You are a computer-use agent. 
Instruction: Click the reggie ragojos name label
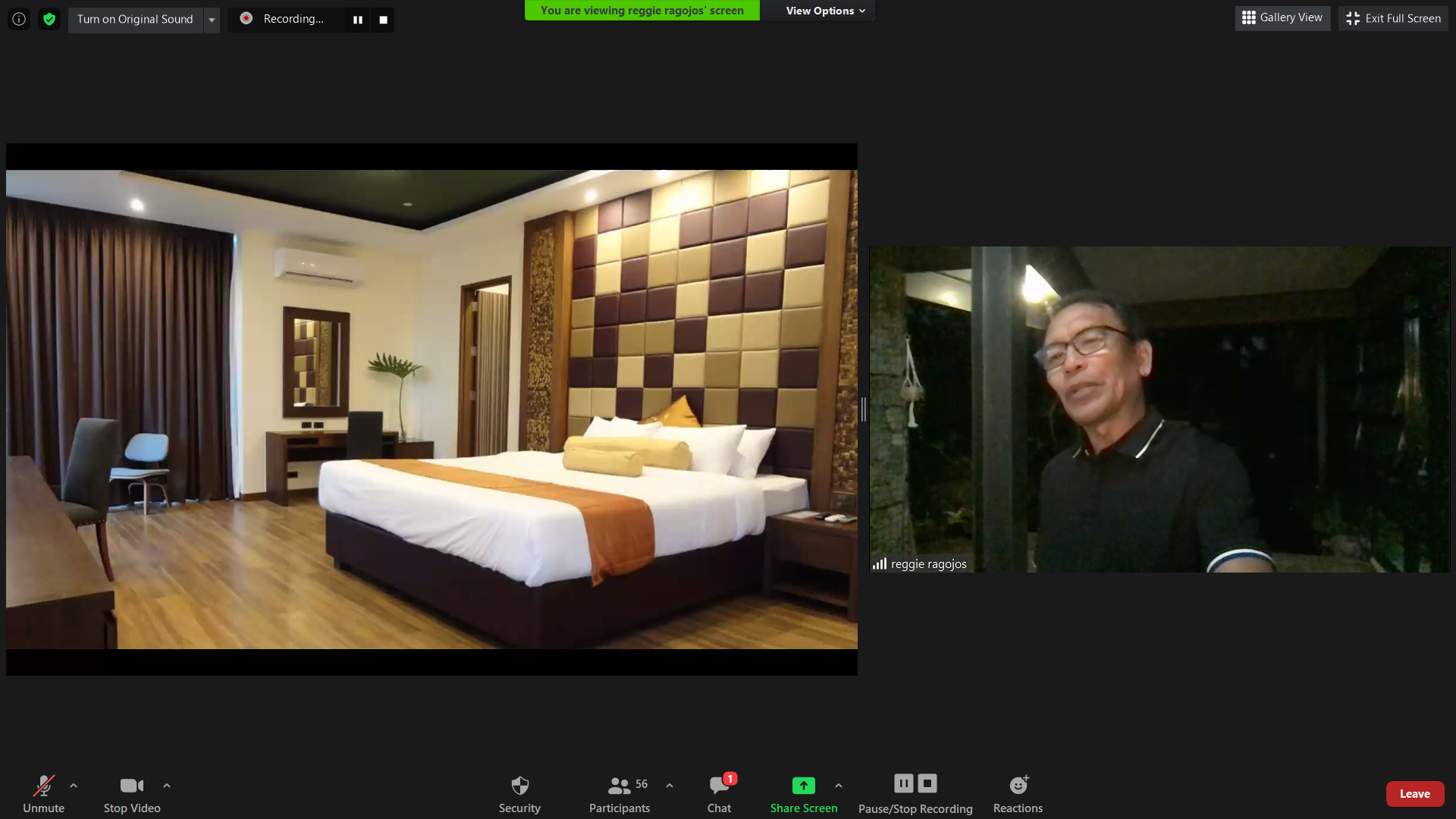tap(929, 564)
